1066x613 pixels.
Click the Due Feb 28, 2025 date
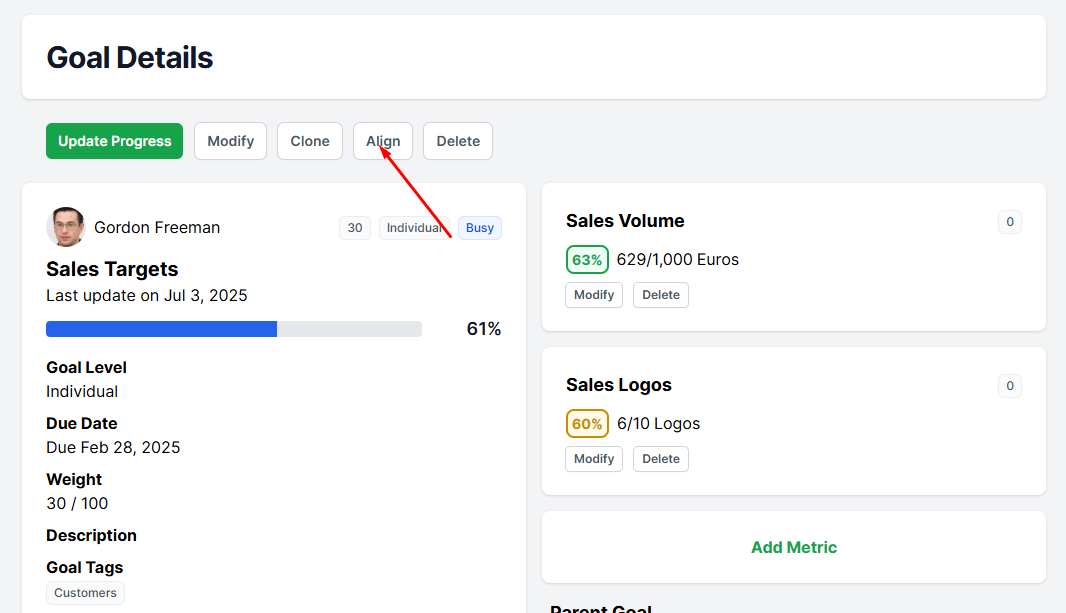(113, 448)
